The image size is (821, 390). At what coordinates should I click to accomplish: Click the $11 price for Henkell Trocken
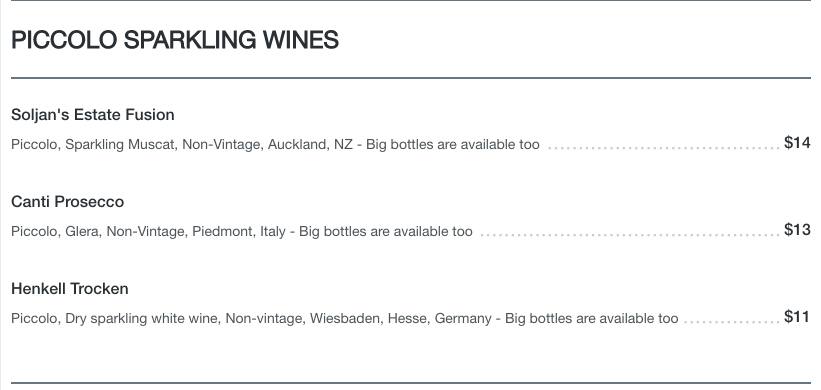(x=796, y=316)
